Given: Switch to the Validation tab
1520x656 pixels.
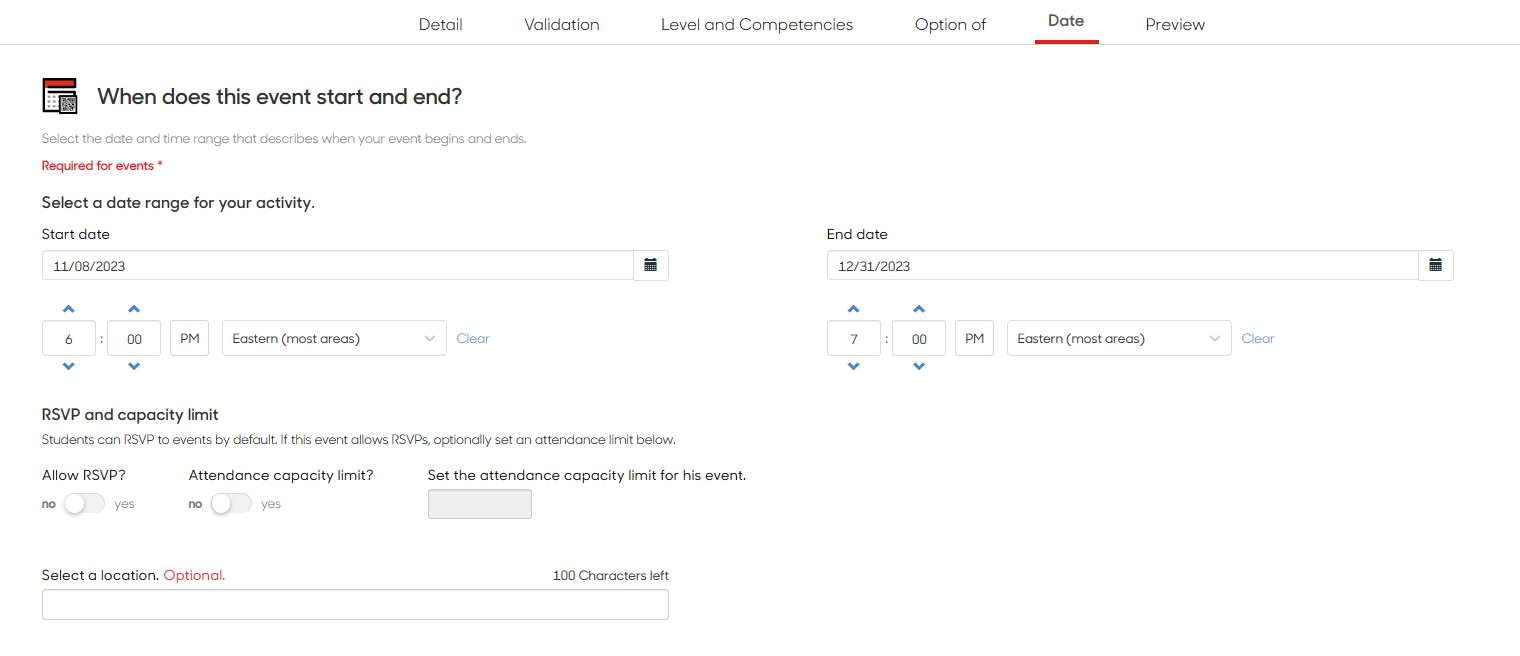Looking at the screenshot, I should click(562, 24).
